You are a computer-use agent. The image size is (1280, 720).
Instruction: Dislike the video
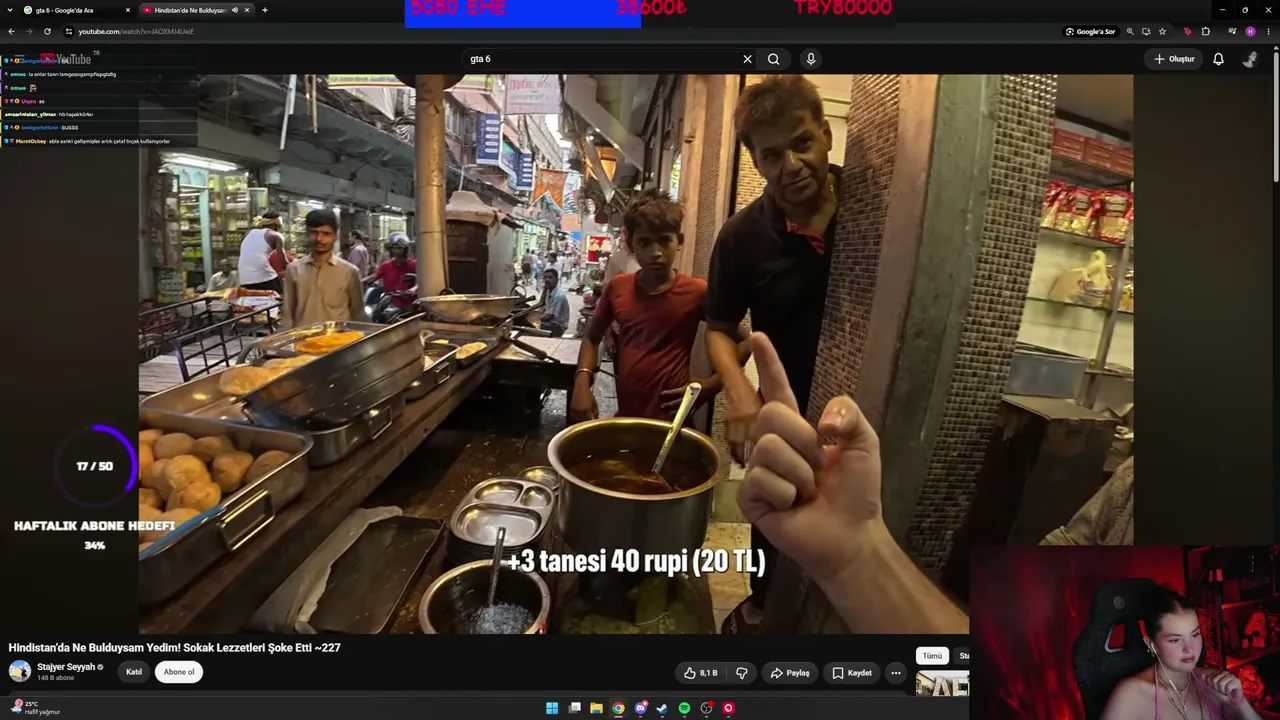[x=742, y=673]
